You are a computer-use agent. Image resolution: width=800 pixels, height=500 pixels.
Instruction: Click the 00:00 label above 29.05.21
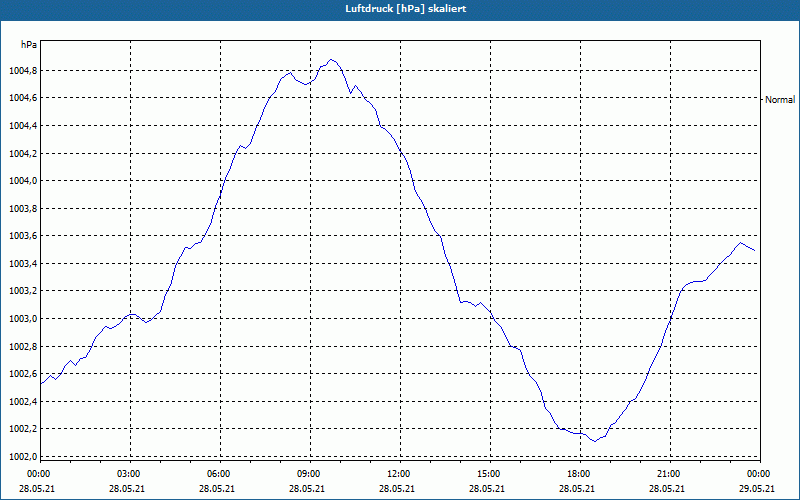pyautogui.click(x=759, y=474)
